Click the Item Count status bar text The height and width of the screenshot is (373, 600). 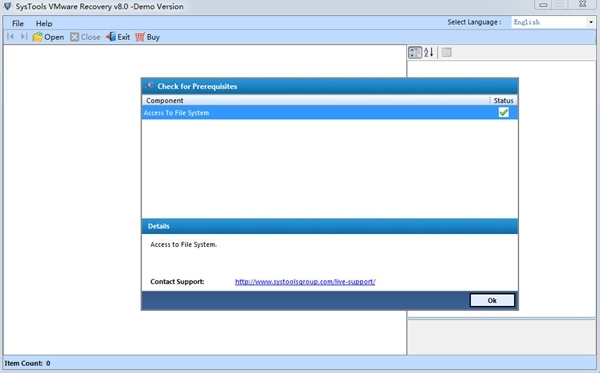tap(27, 363)
